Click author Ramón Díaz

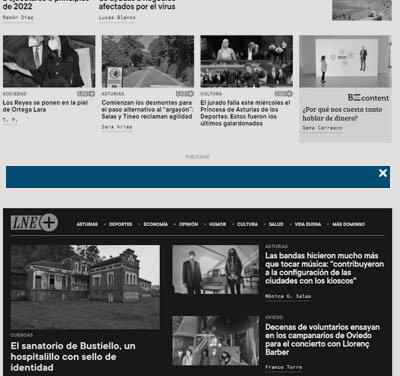(18, 17)
